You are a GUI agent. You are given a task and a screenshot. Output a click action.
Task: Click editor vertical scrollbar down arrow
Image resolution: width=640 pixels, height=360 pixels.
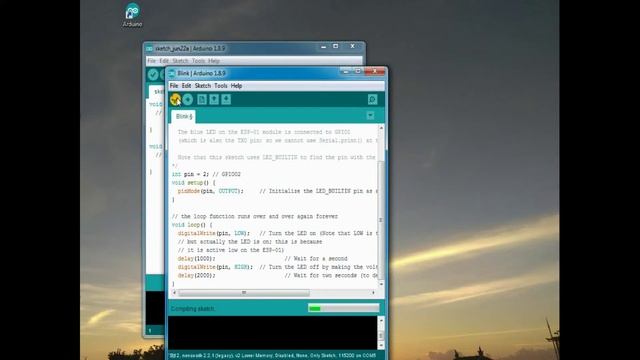point(381,284)
